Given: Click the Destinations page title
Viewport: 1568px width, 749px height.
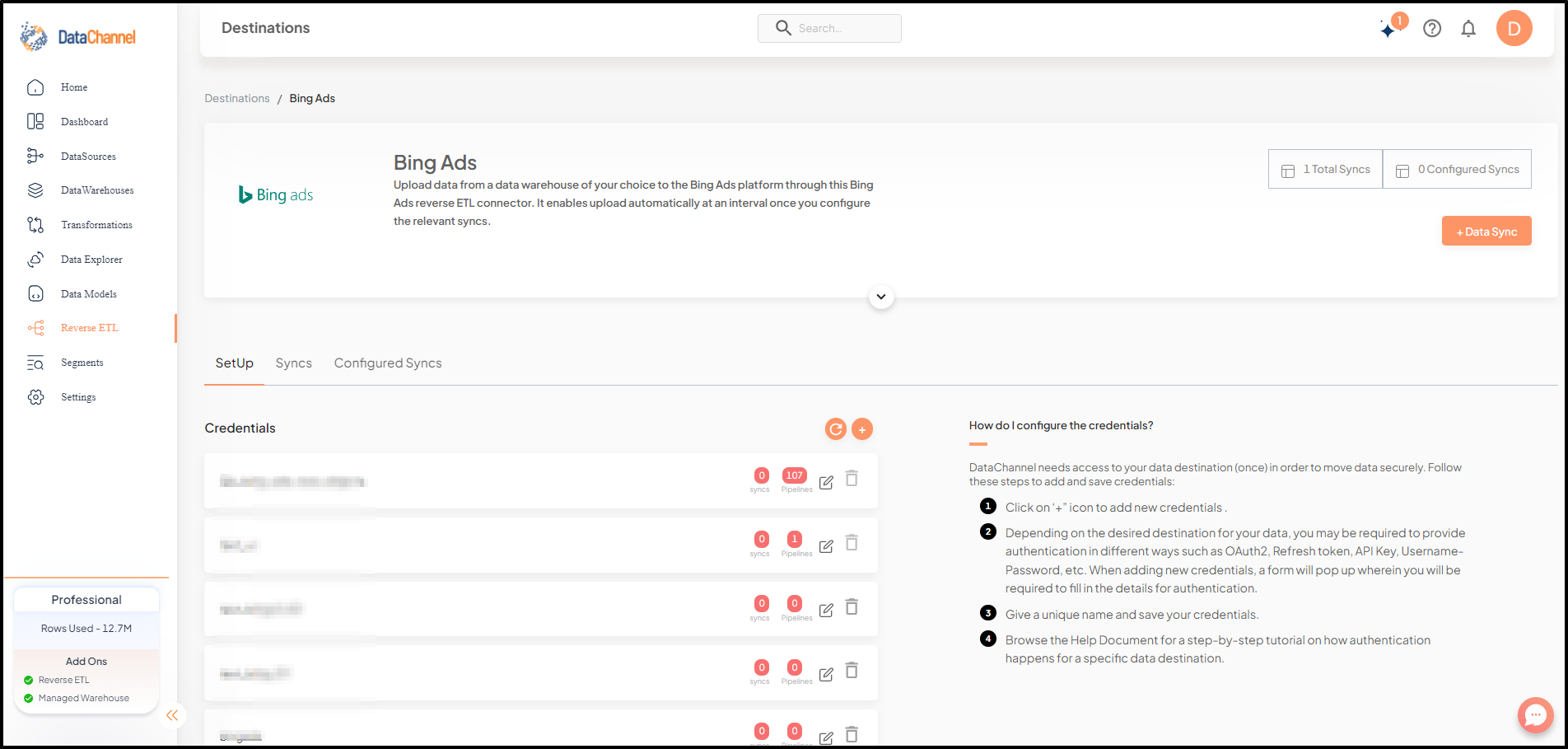Looking at the screenshot, I should [266, 28].
